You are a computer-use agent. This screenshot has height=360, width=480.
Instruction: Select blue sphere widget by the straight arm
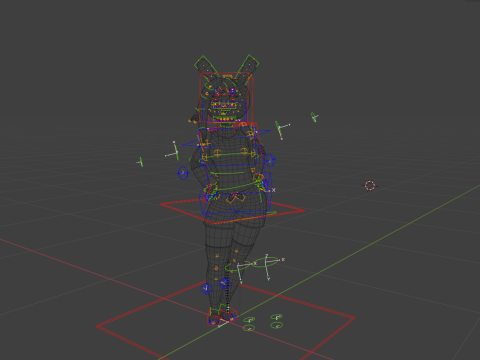pos(270,160)
